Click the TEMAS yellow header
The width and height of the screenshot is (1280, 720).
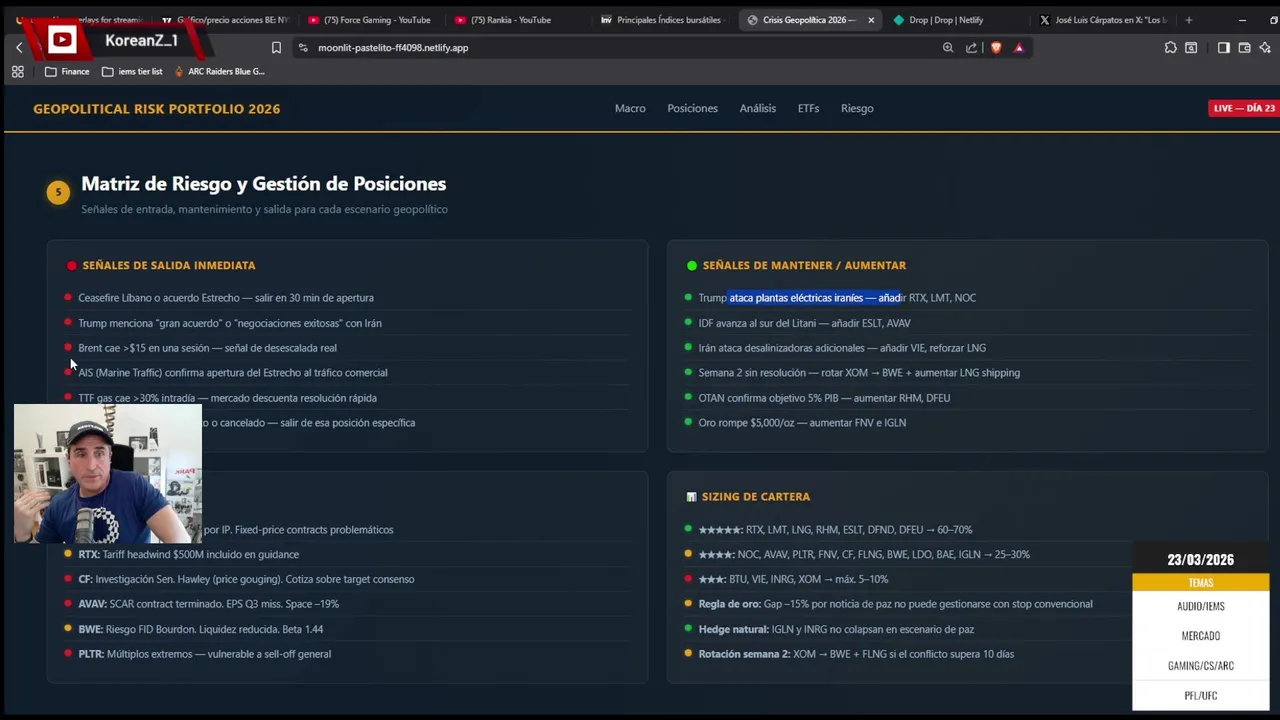pyautogui.click(x=1200, y=583)
